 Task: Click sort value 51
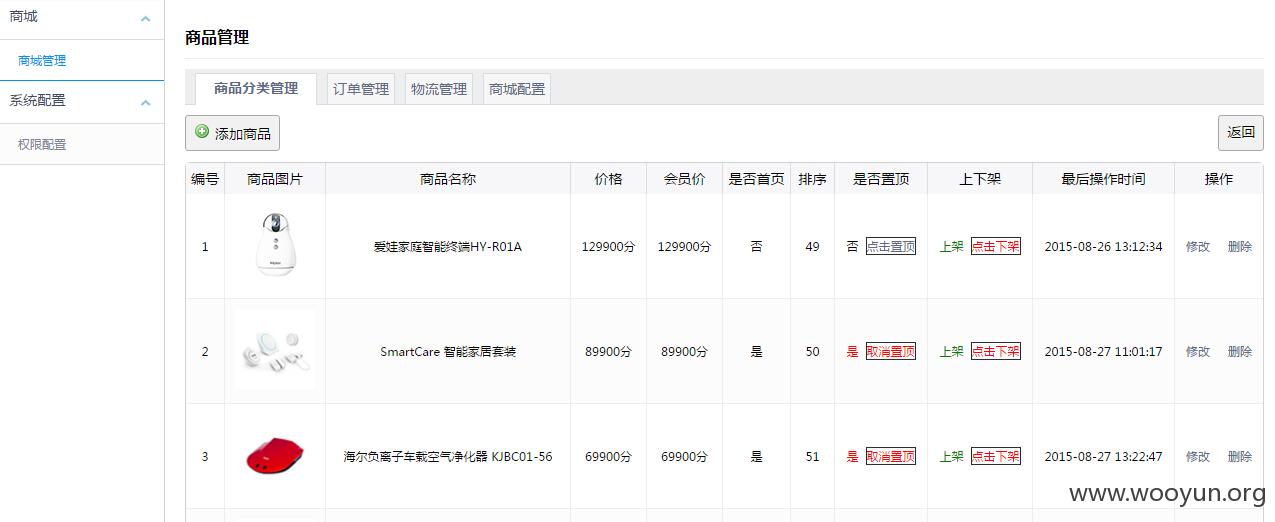point(812,456)
